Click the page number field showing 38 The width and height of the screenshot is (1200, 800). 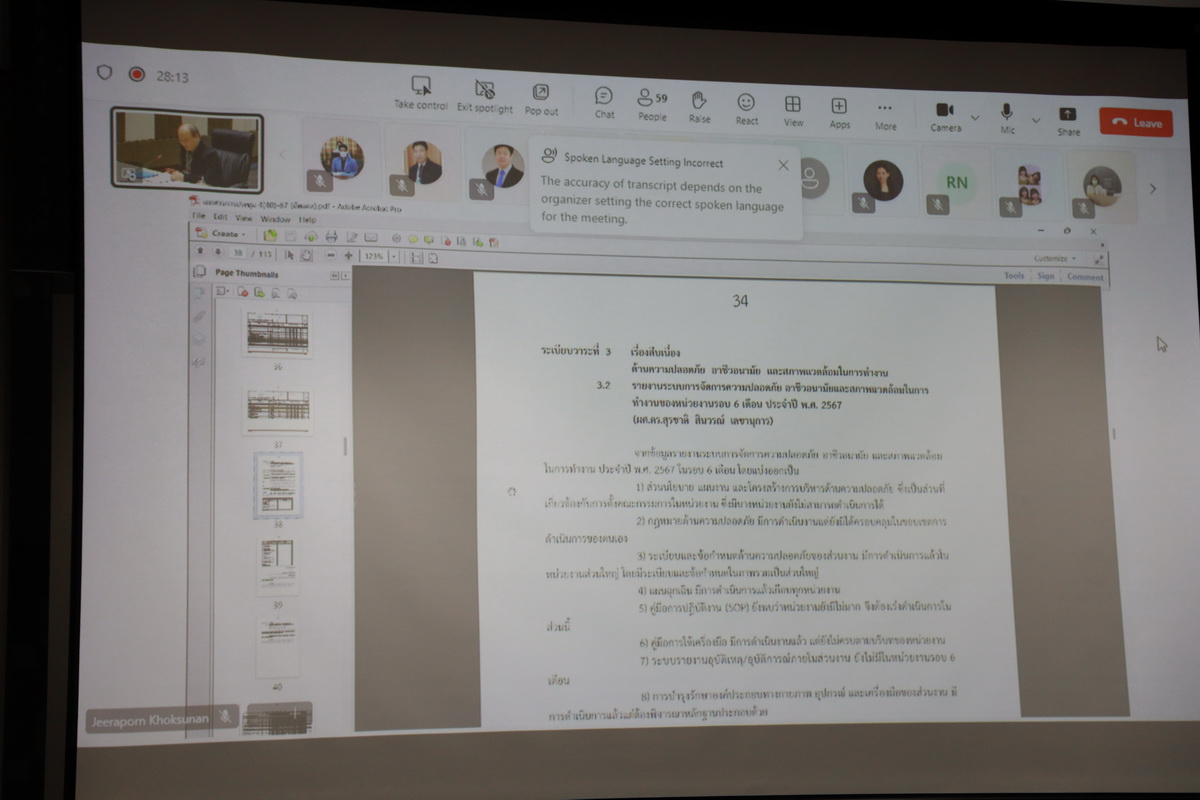pyautogui.click(x=238, y=253)
